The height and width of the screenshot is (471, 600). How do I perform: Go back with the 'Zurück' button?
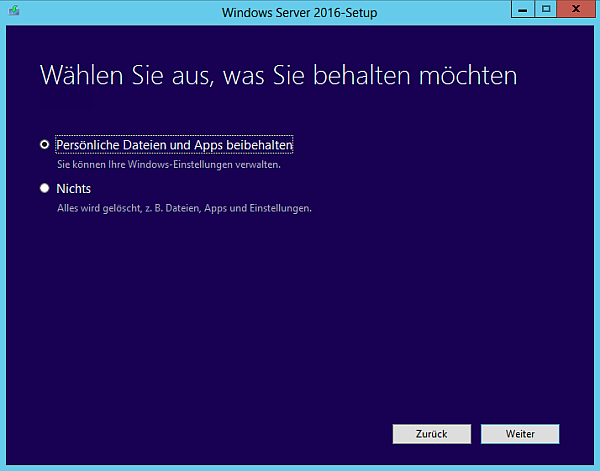432,434
